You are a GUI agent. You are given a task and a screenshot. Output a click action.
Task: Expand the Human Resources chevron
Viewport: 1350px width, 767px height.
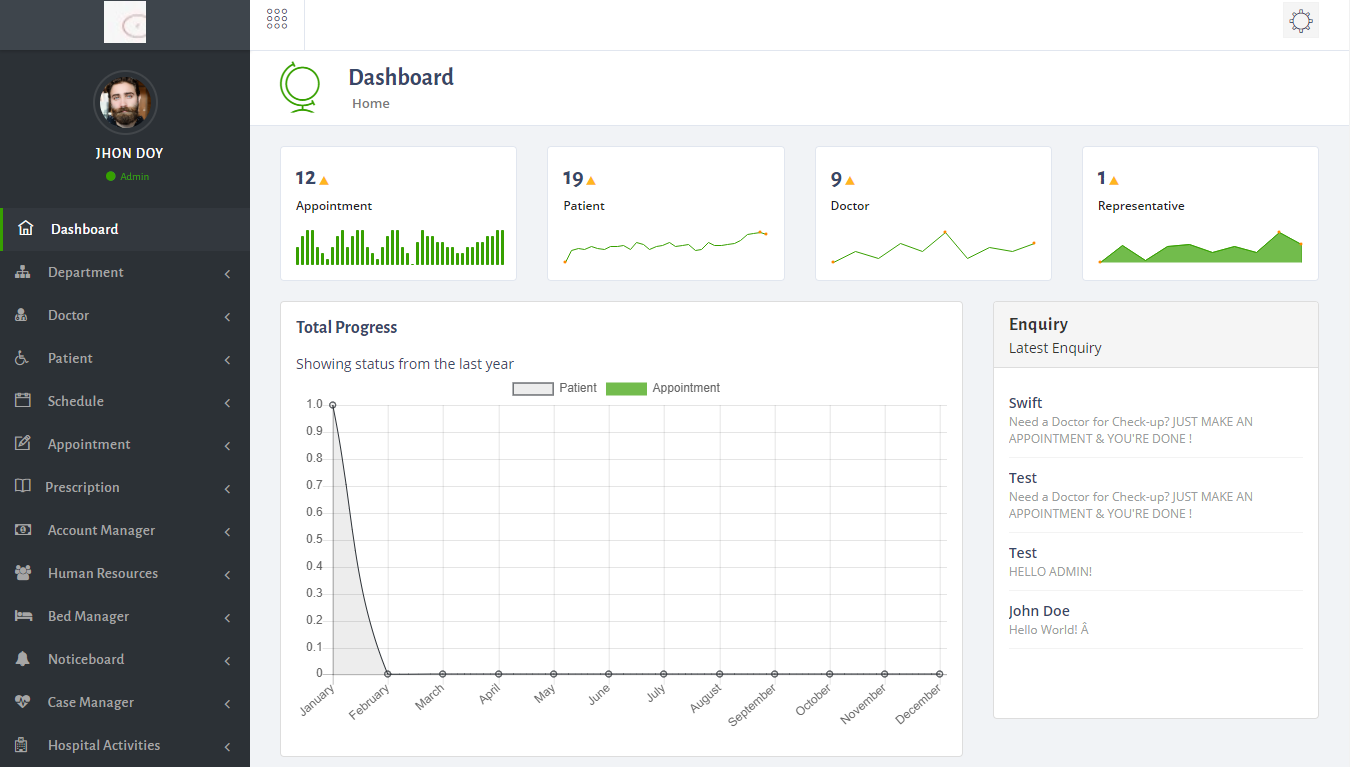point(227,574)
